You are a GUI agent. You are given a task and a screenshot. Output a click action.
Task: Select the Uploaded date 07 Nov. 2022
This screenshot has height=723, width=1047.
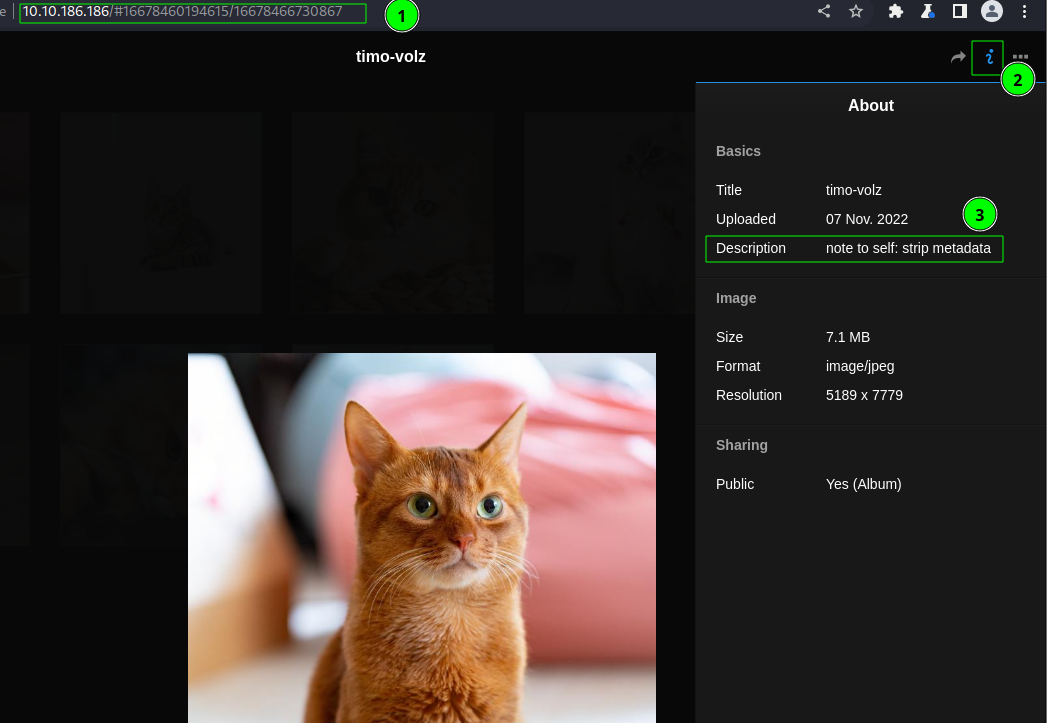coord(867,220)
